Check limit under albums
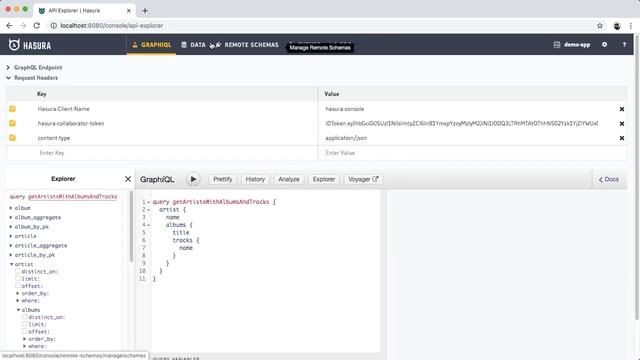 (25, 324)
